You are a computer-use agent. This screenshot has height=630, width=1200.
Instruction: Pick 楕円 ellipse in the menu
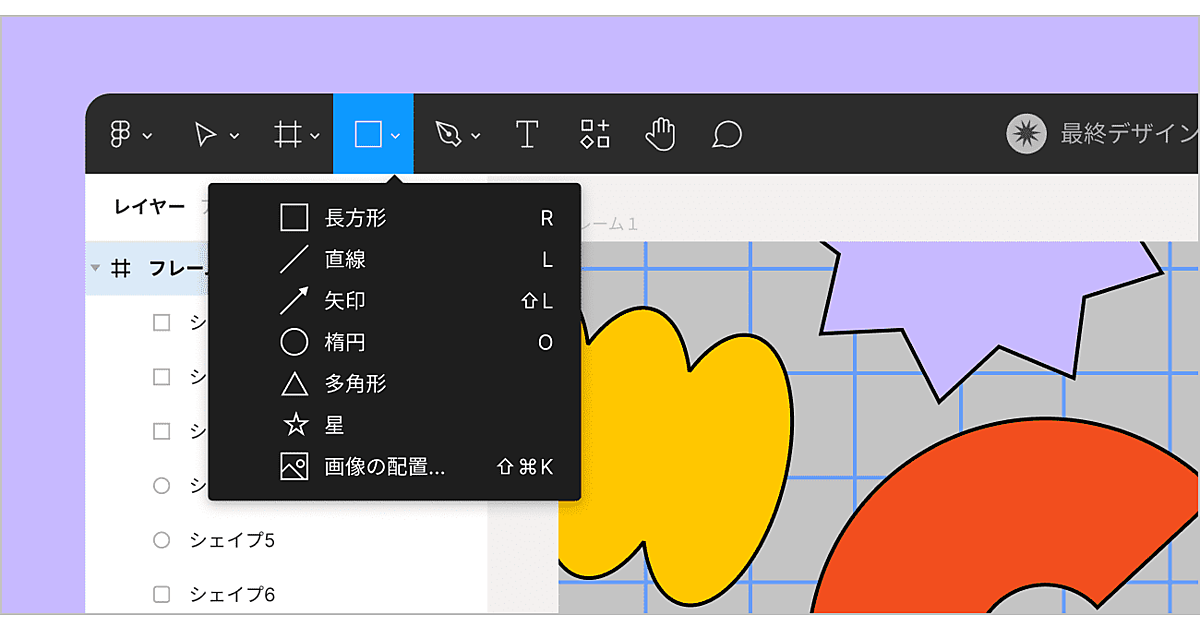click(x=345, y=343)
